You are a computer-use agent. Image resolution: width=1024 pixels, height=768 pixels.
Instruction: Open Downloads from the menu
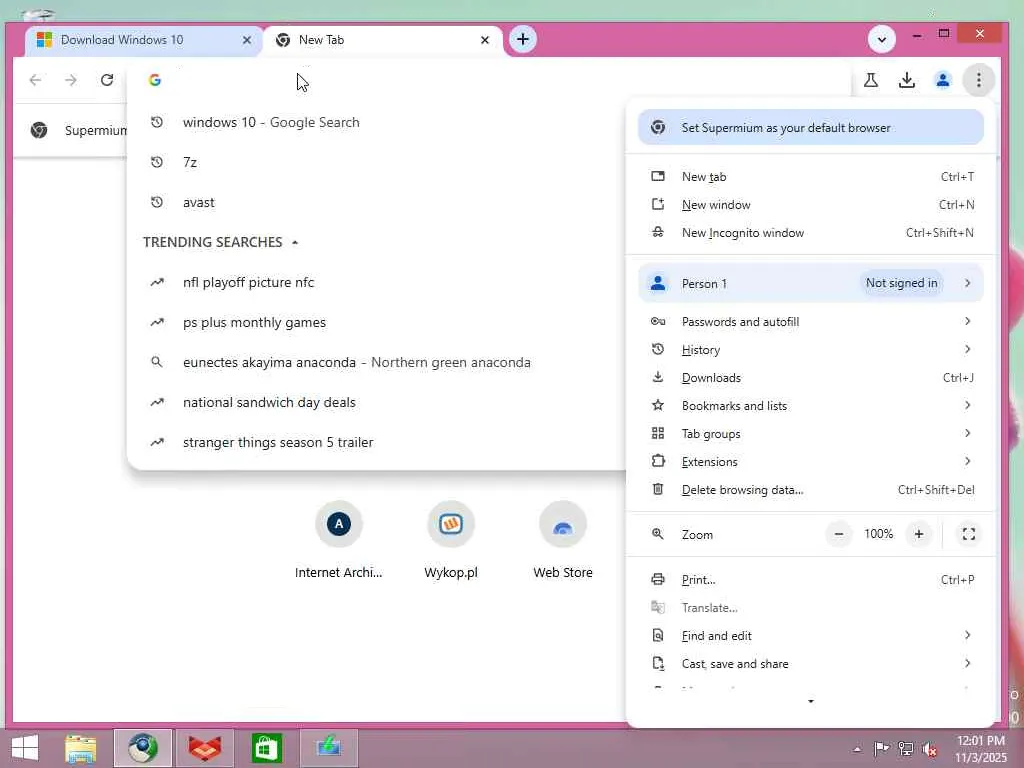click(x=810, y=377)
